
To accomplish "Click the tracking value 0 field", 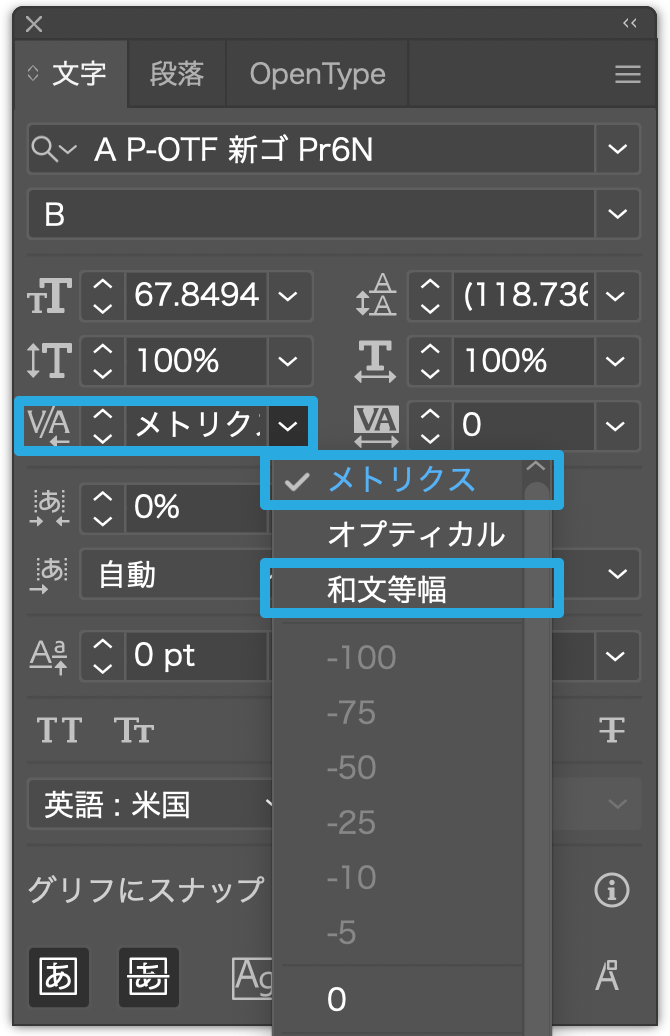I will click(523, 426).
